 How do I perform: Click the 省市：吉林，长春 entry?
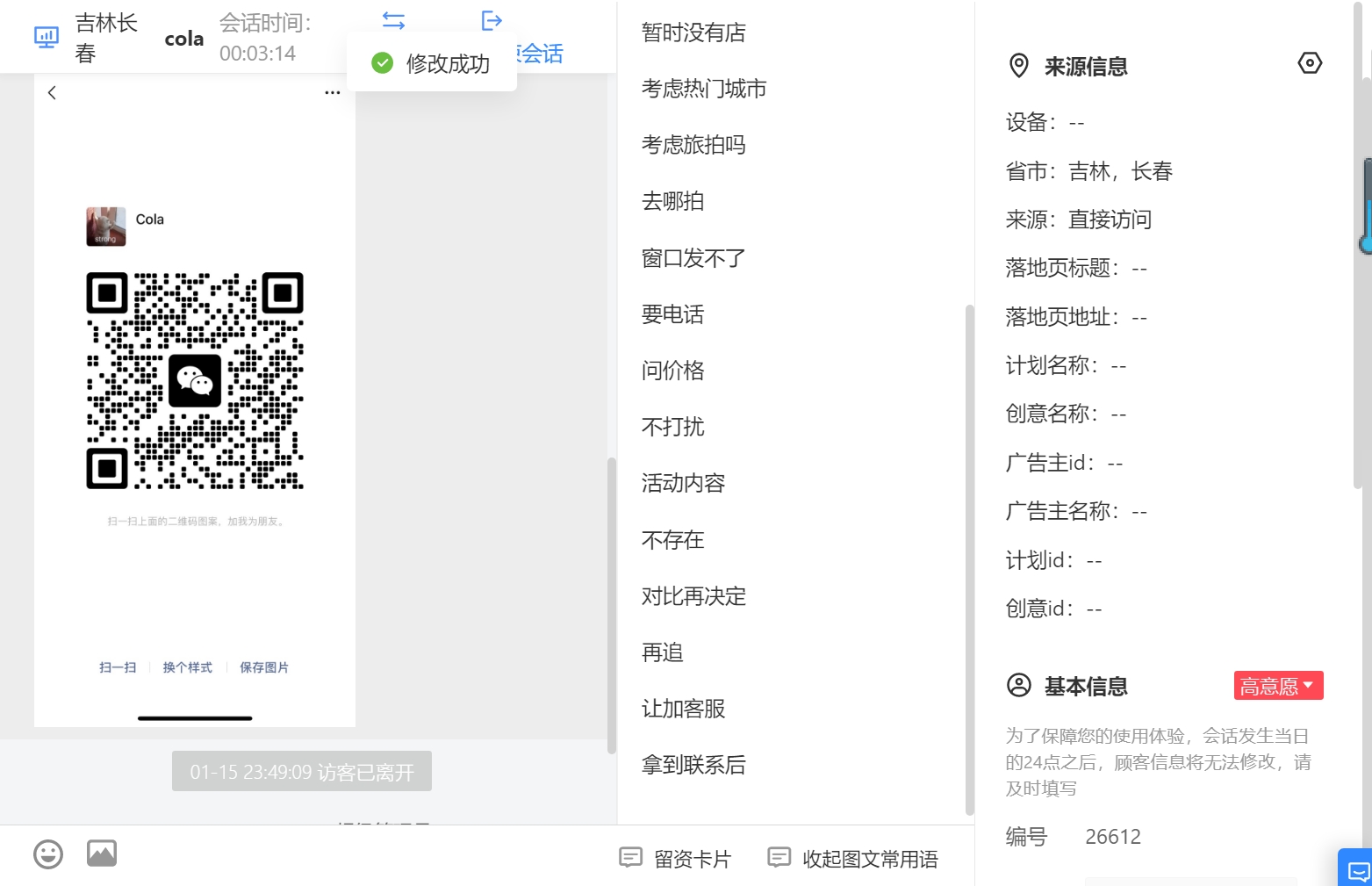pos(1089,171)
